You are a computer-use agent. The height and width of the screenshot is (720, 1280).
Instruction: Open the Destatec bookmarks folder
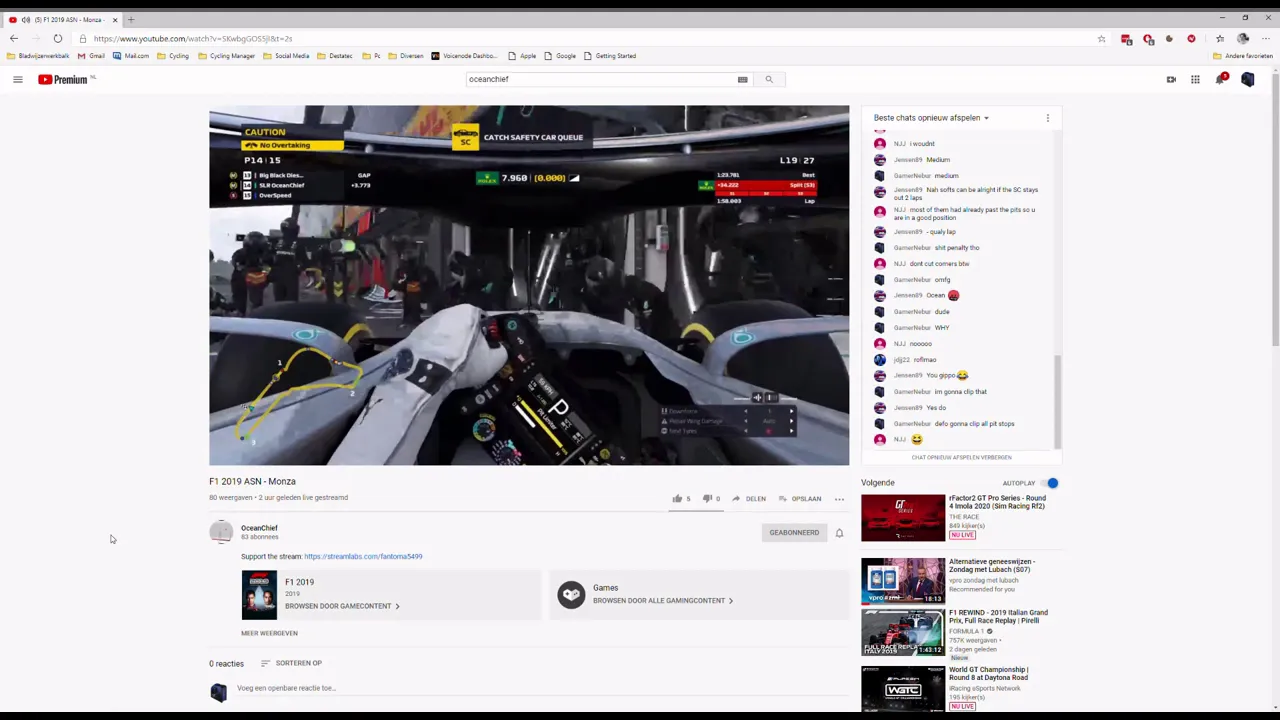click(x=335, y=56)
